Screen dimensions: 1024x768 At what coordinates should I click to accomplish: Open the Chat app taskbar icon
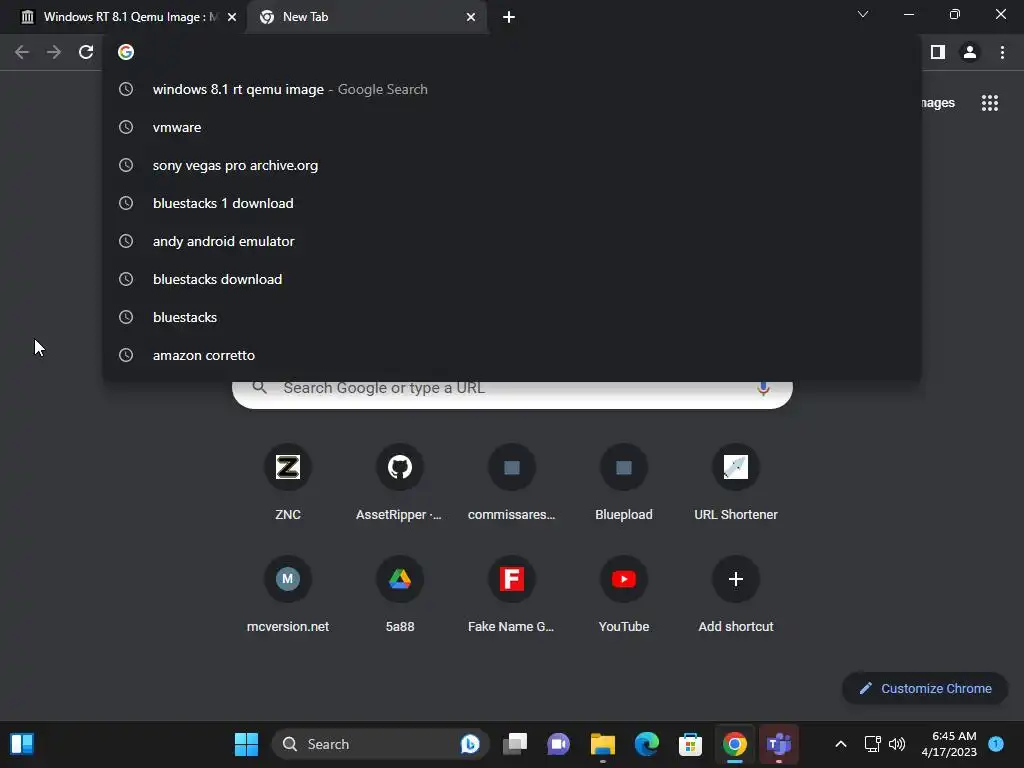coord(558,744)
